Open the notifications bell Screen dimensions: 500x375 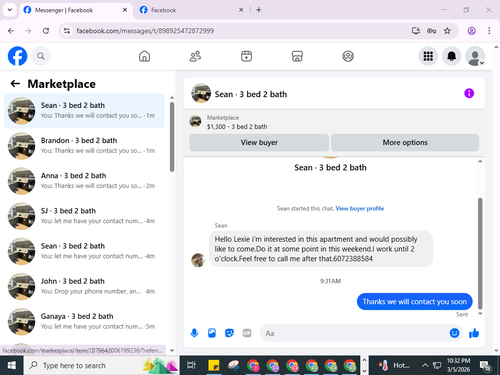click(451, 56)
